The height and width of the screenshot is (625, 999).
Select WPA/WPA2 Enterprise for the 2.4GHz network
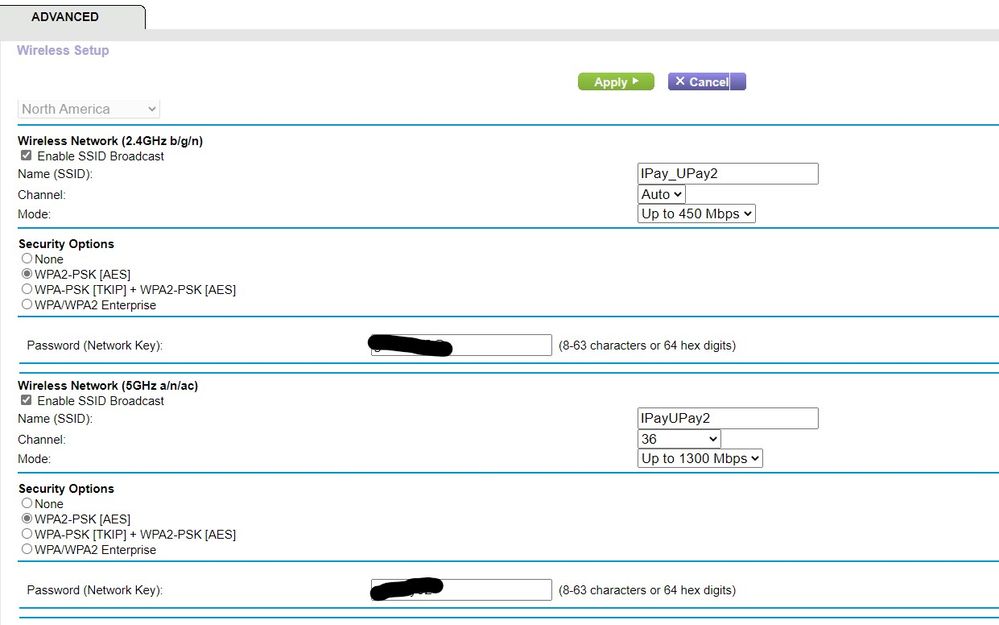(27, 304)
